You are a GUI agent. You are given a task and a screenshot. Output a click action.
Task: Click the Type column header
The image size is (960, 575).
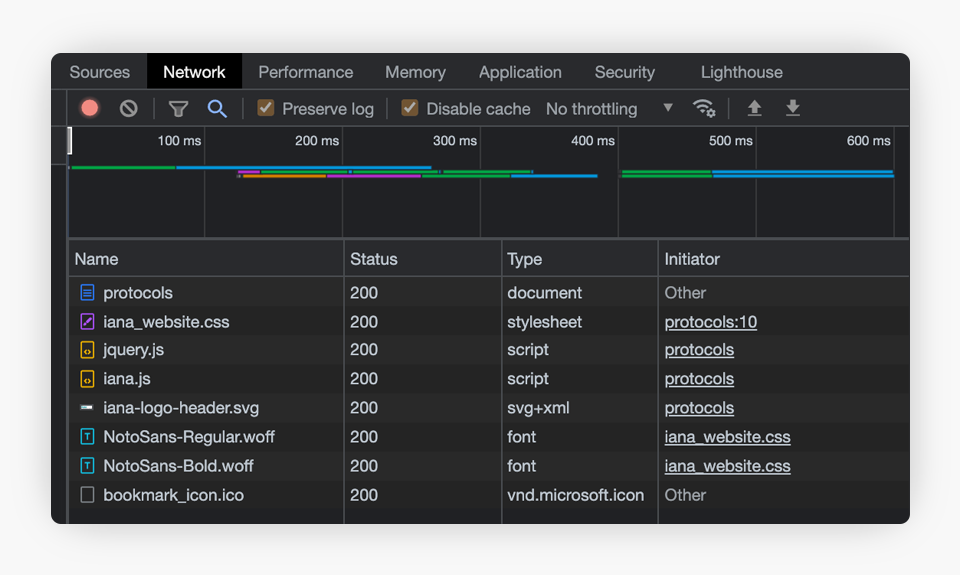524,259
